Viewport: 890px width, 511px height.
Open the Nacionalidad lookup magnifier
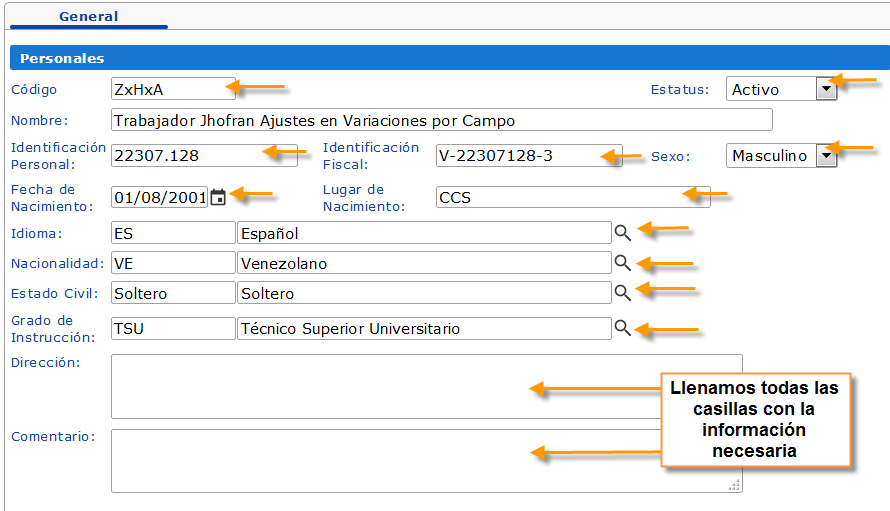click(x=622, y=263)
